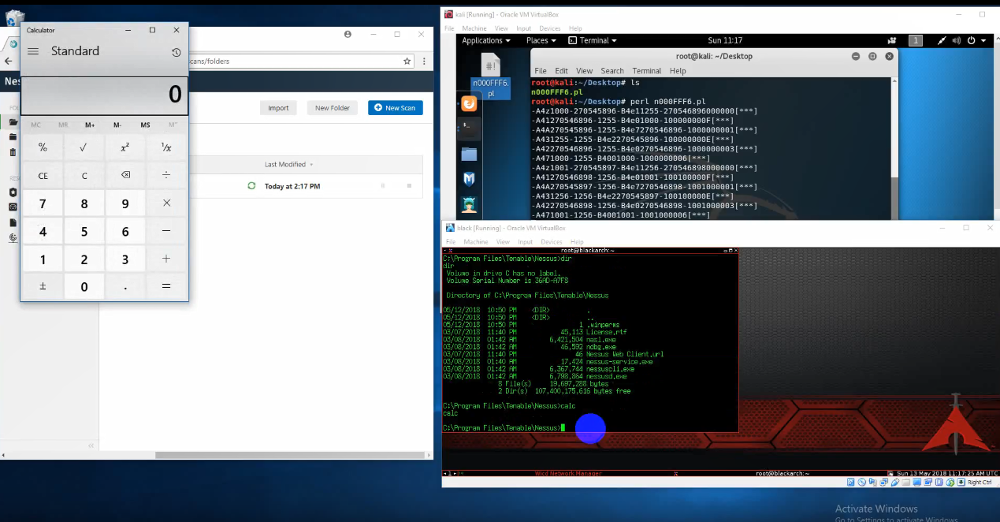Click the power icon in Kali top bar
The height and width of the screenshot is (522, 1000).
tap(971, 40)
